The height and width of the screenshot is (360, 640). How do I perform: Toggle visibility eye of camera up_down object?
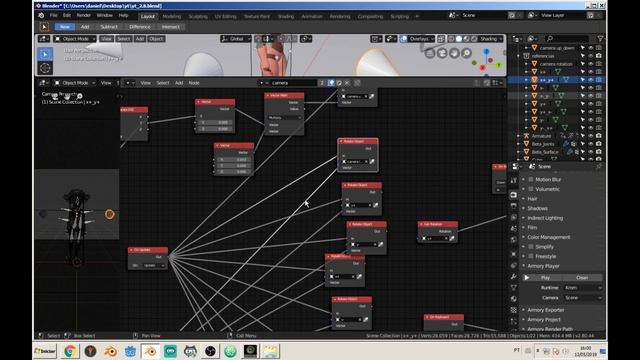pyautogui.click(x=591, y=48)
